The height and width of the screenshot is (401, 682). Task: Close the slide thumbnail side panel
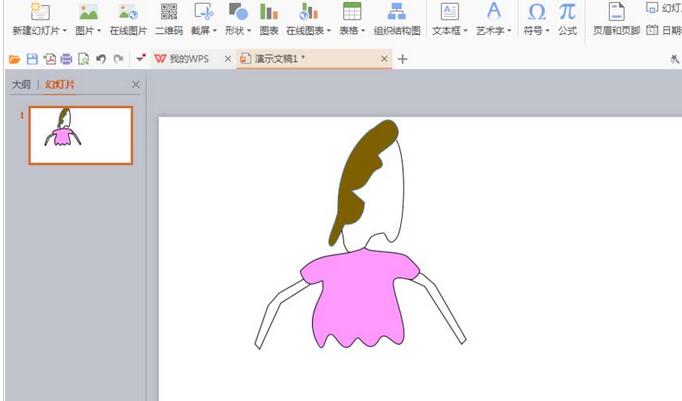point(136,85)
